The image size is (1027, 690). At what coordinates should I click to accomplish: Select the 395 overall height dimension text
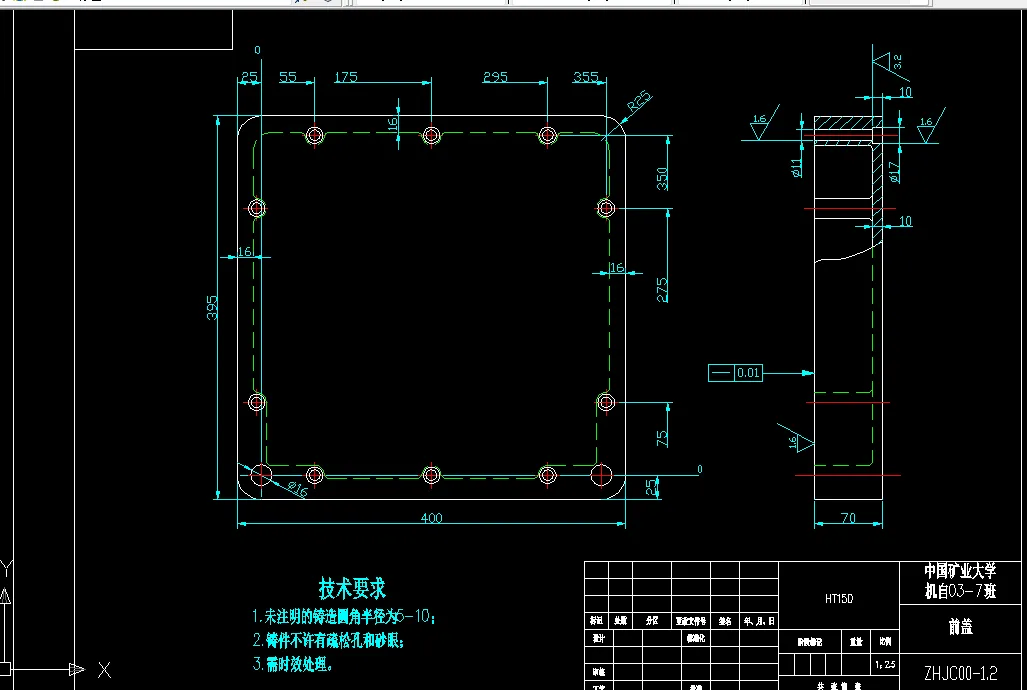click(212, 307)
